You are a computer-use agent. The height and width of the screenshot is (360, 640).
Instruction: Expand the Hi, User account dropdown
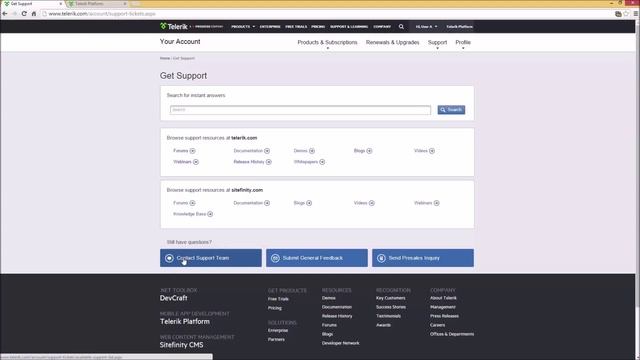pyautogui.click(x=426, y=27)
